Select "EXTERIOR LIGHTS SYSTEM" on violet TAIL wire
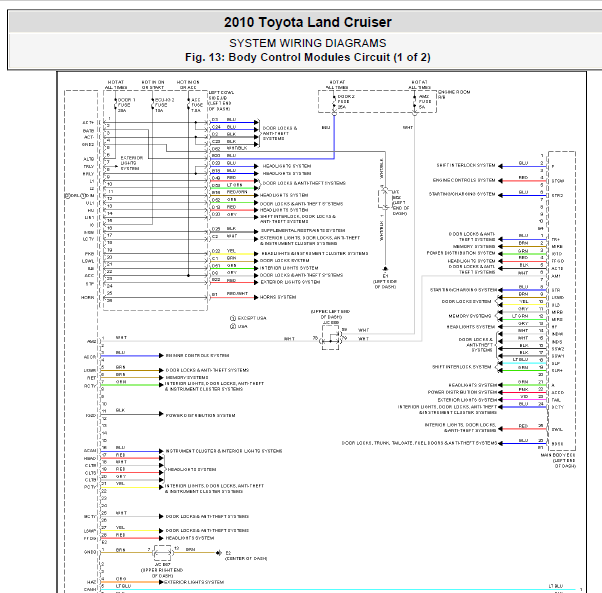 tap(467, 400)
